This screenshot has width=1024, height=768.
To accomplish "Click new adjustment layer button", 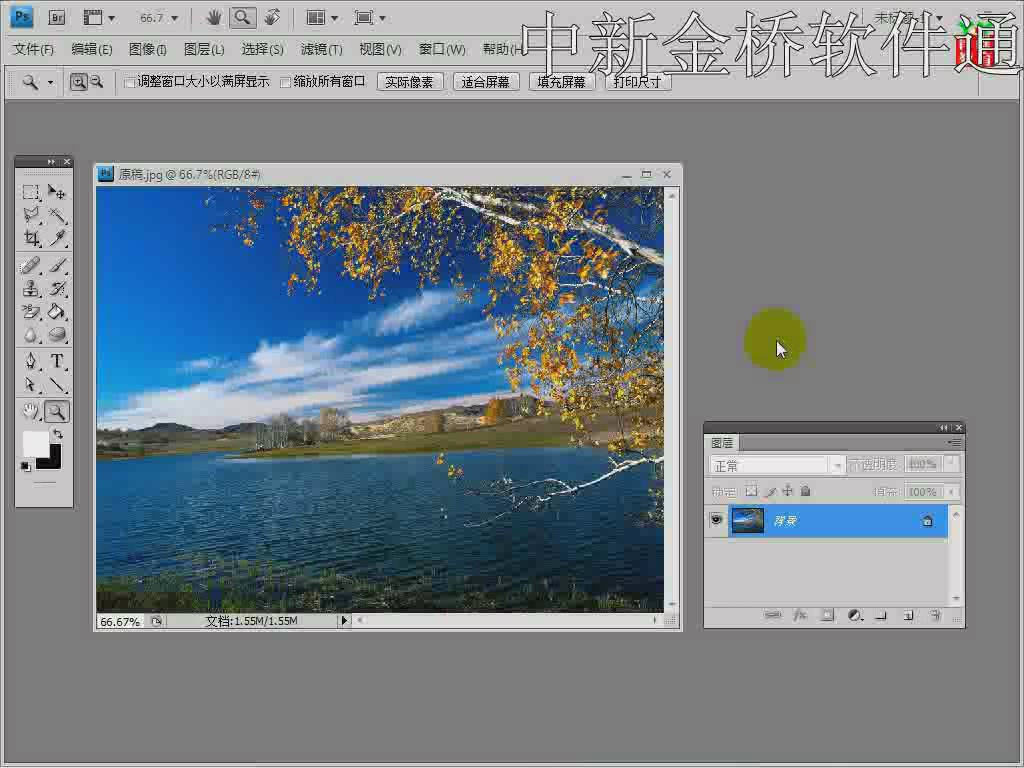I will coord(854,615).
